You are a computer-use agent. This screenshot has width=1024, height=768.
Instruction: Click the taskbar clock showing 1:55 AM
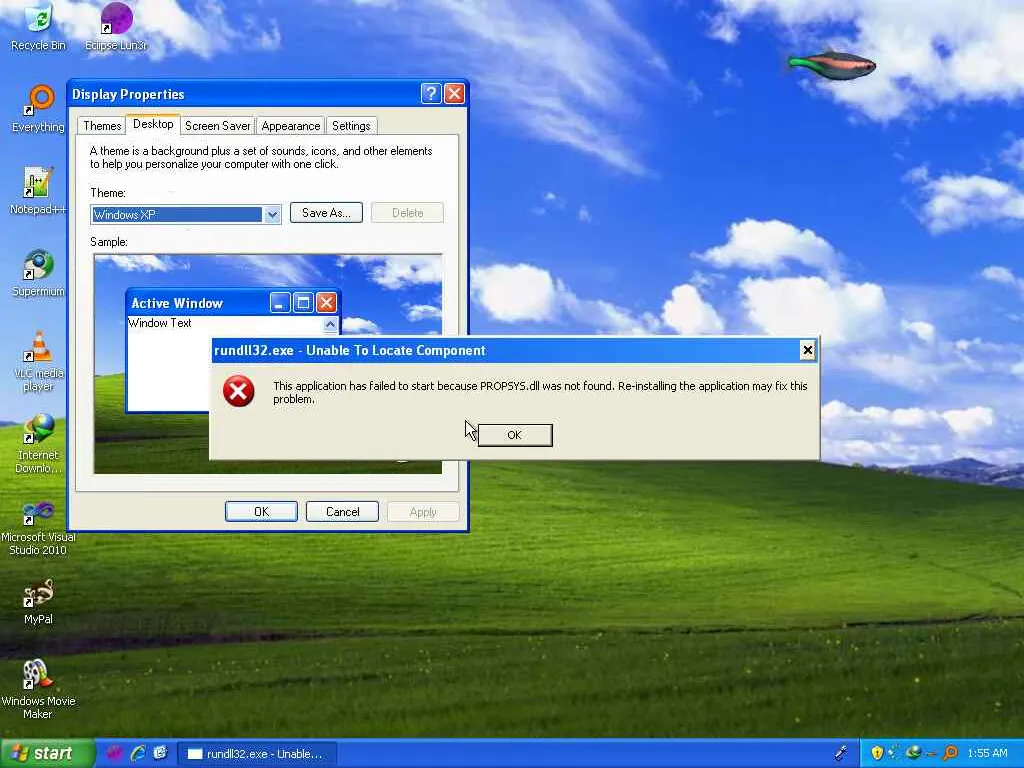pyautogui.click(x=987, y=753)
